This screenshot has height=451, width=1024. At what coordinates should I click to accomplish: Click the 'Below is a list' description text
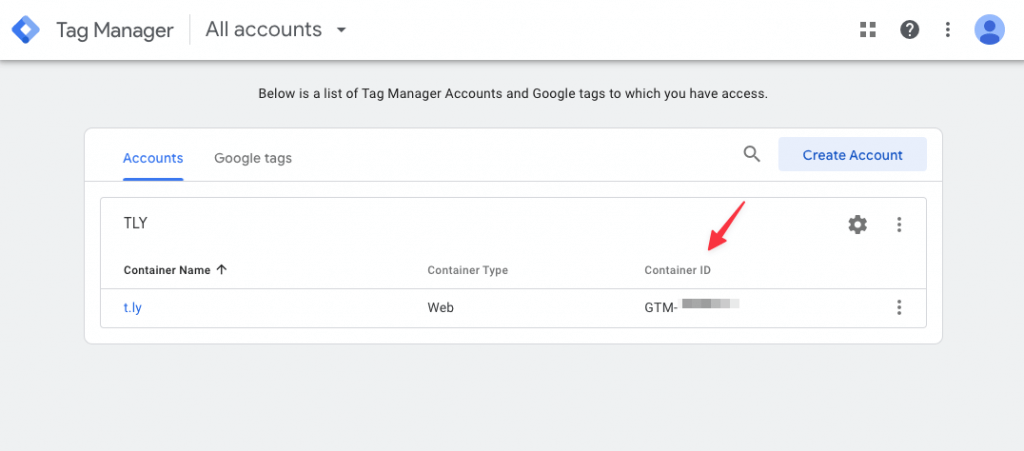tap(513, 93)
